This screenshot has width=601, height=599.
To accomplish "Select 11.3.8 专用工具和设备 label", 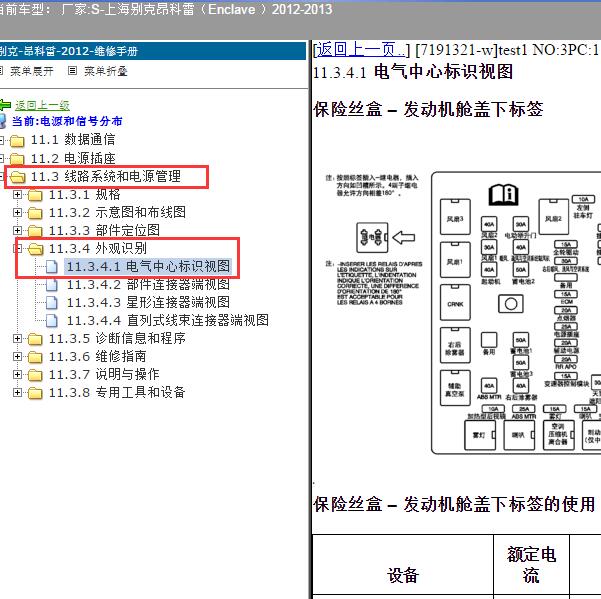I will [117, 392].
